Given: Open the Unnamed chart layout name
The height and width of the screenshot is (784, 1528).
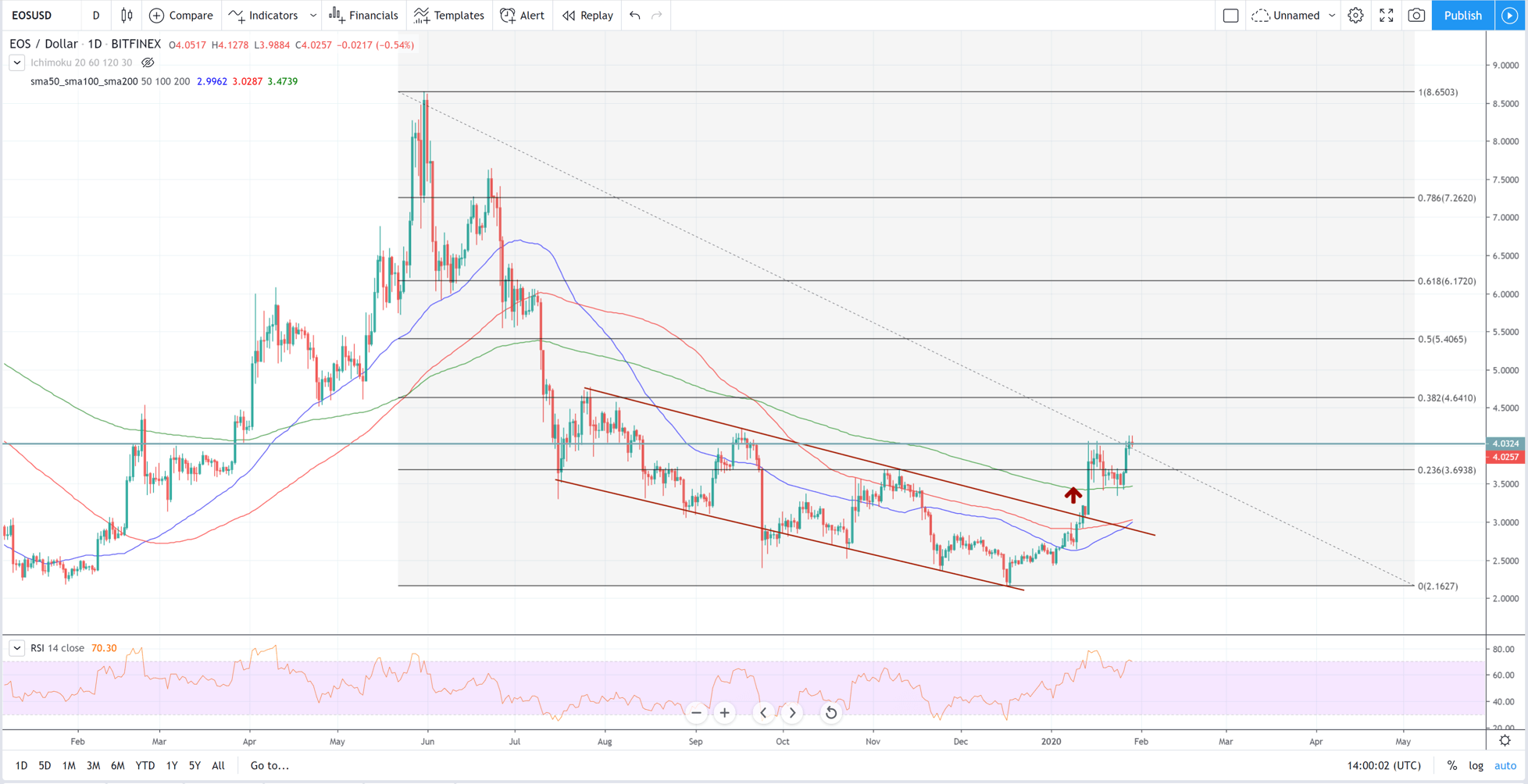Looking at the screenshot, I should tap(1286, 16).
